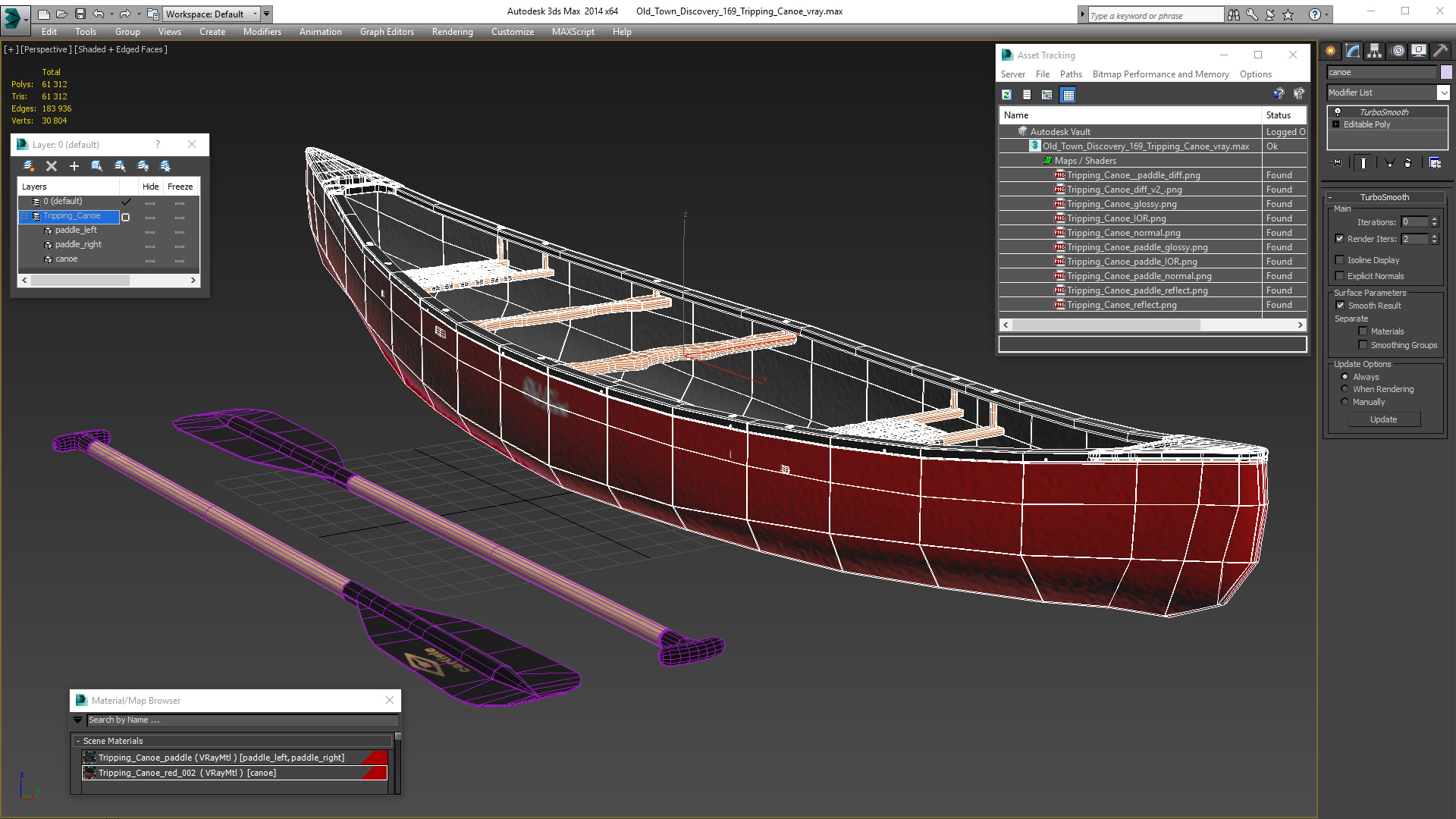
Task: Toggle Show End Result icon below modifier stack
Action: (1363, 162)
